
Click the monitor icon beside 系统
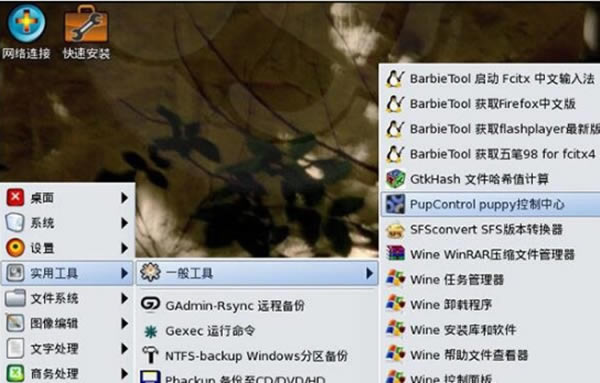[15, 223]
